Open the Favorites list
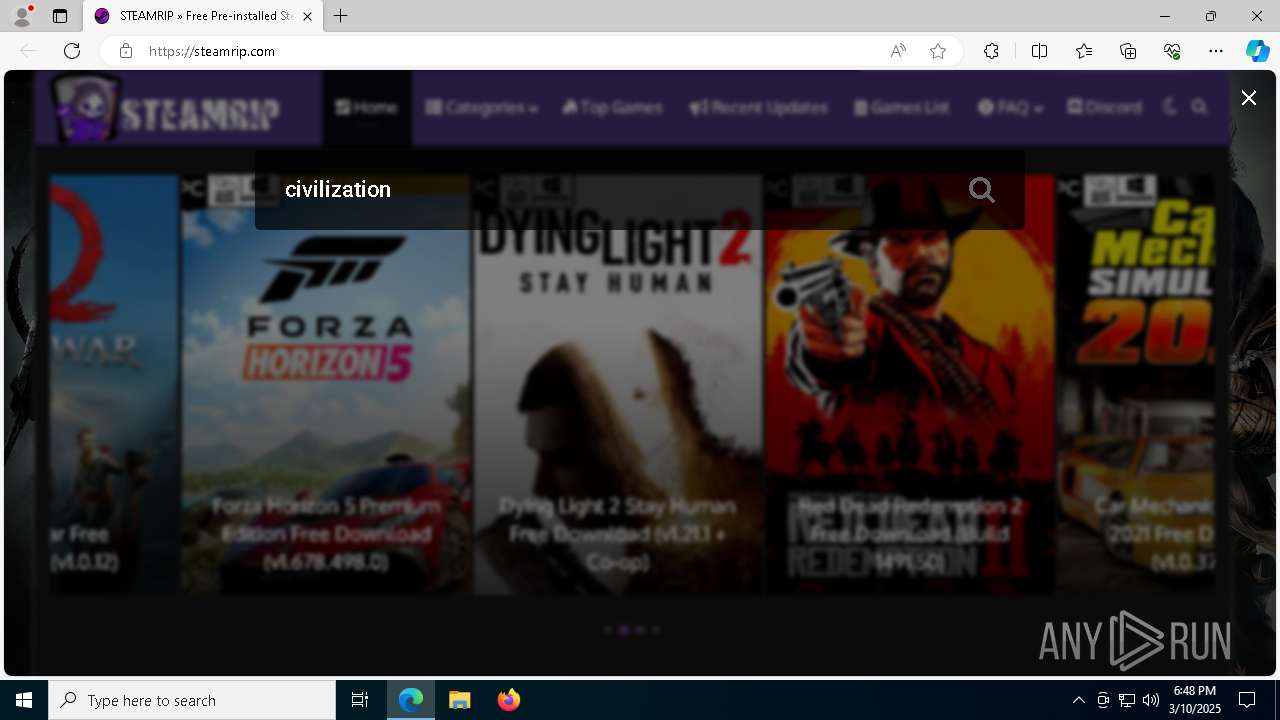1280x720 pixels. pos(1084,51)
